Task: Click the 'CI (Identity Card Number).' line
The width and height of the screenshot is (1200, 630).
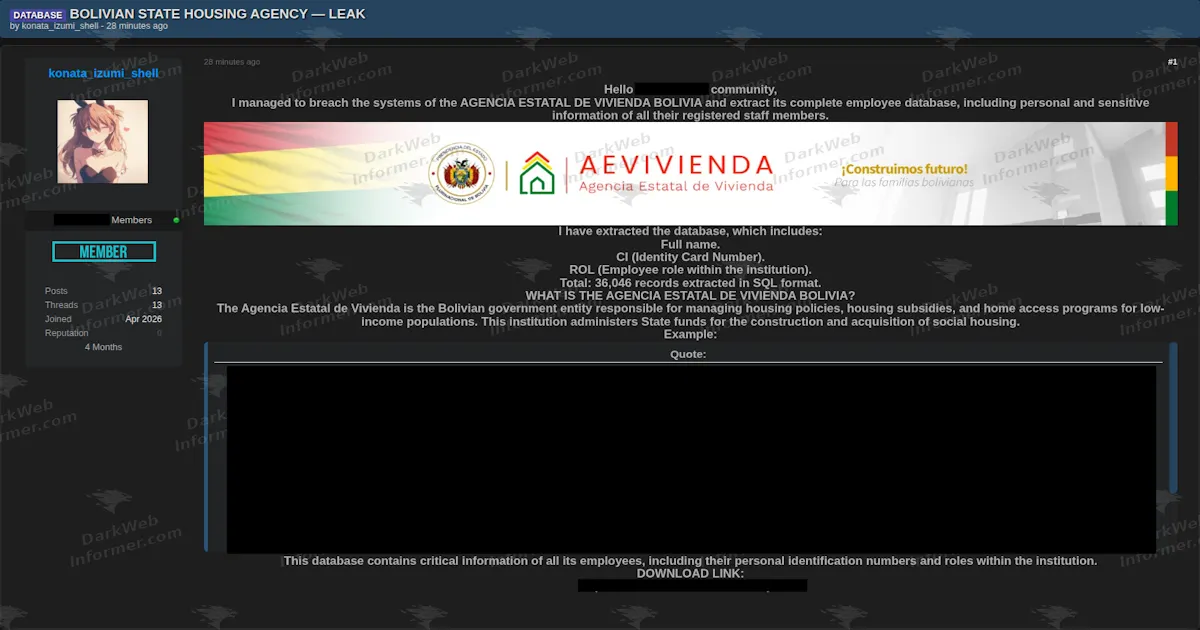Action: click(690, 257)
